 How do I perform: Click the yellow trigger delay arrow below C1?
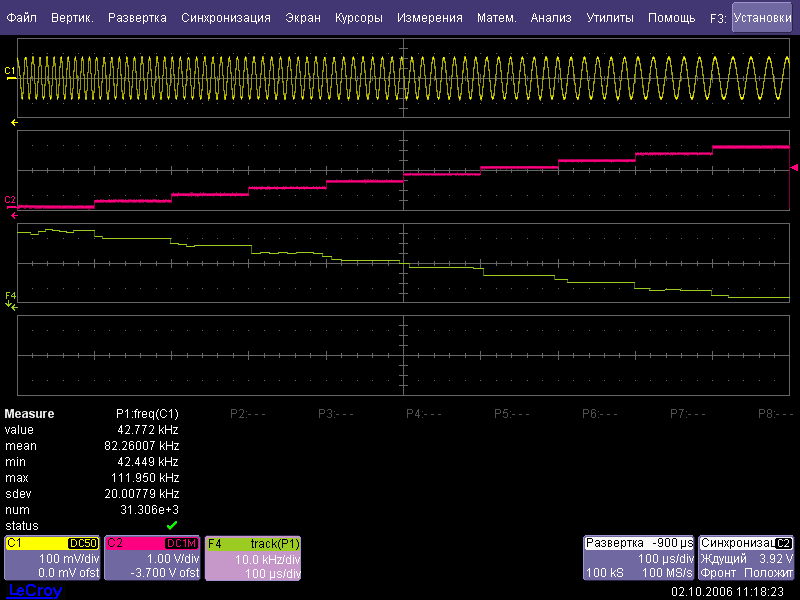(x=14, y=122)
